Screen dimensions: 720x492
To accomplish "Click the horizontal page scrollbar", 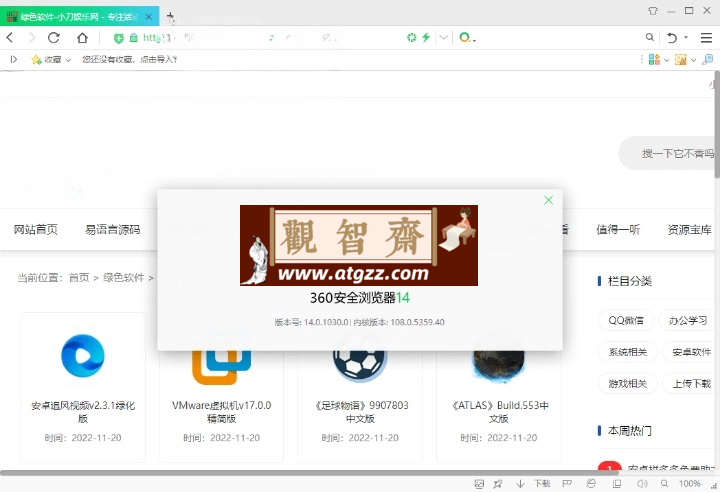I will coord(309,472).
